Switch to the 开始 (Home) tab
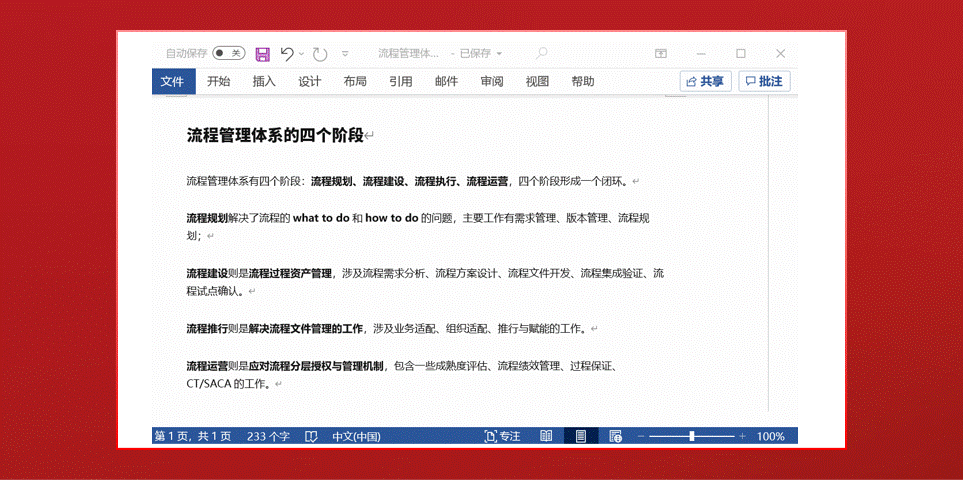The width and height of the screenshot is (963, 480). tap(219, 82)
